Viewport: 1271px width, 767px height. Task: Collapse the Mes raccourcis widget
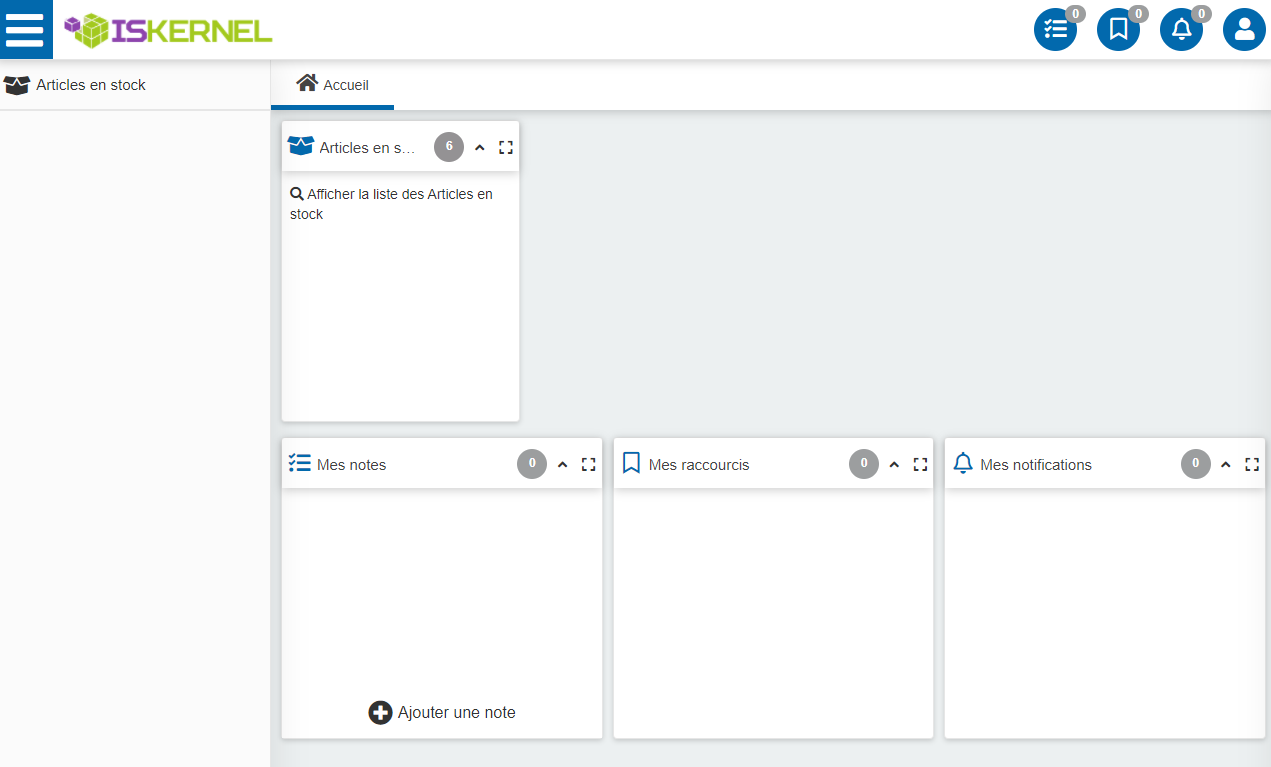tap(894, 464)
